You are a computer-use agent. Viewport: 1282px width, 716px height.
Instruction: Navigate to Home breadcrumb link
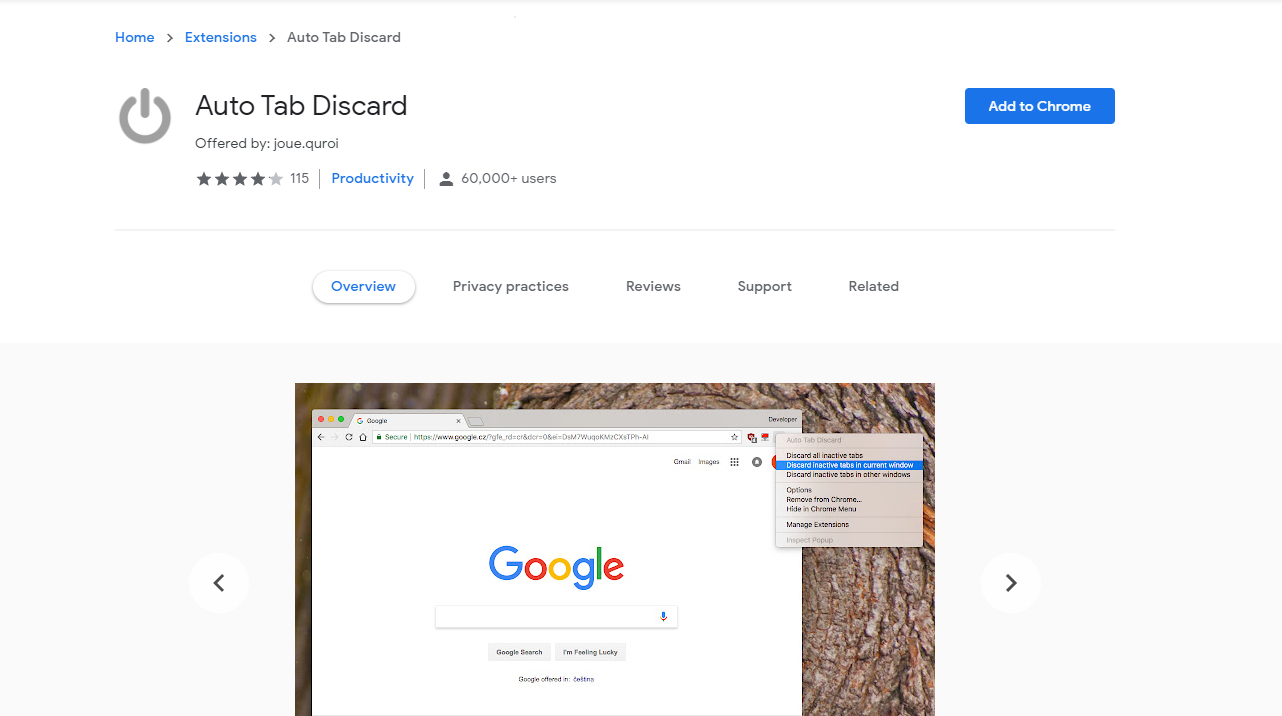coord(135,38)
